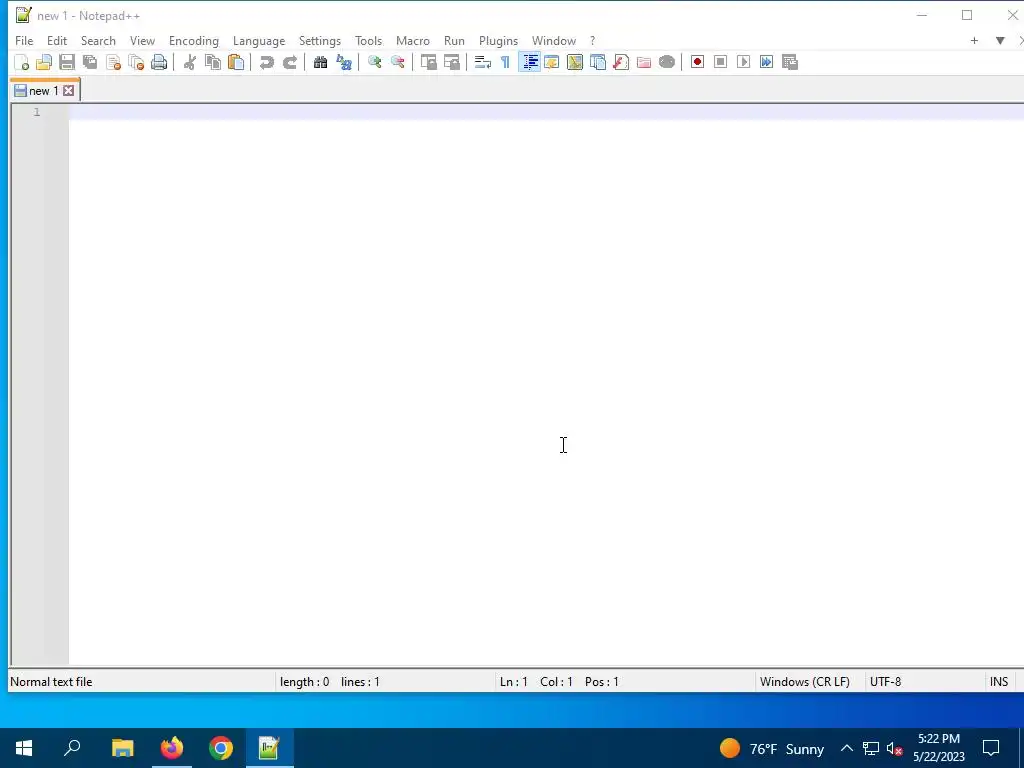Image resolution: width=1024 pixels, height=768 pixels.
Task: Click line number 1 in margin
Action: 37,112
